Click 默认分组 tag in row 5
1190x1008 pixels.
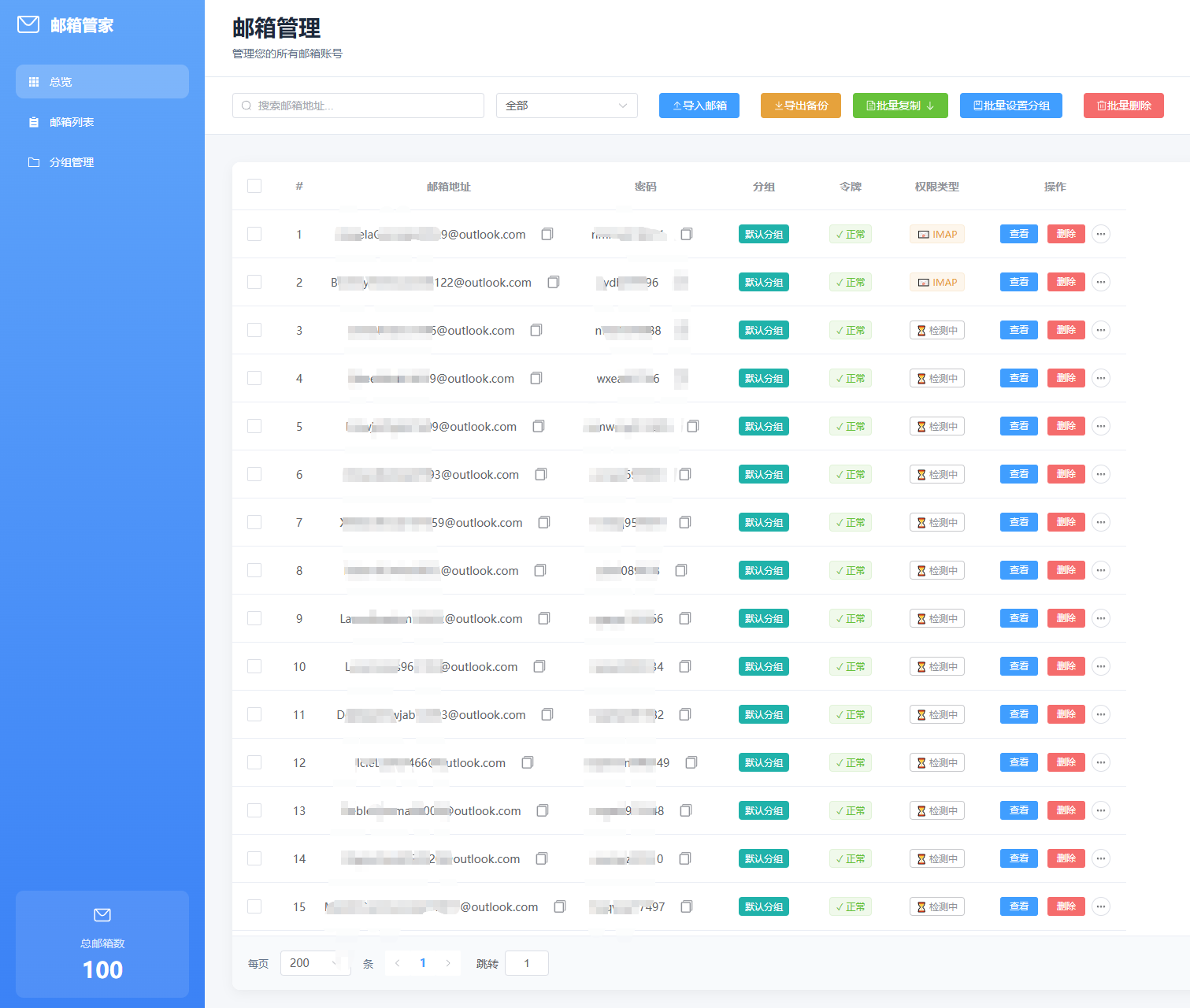pyautogui.click(x=764, y=426)
